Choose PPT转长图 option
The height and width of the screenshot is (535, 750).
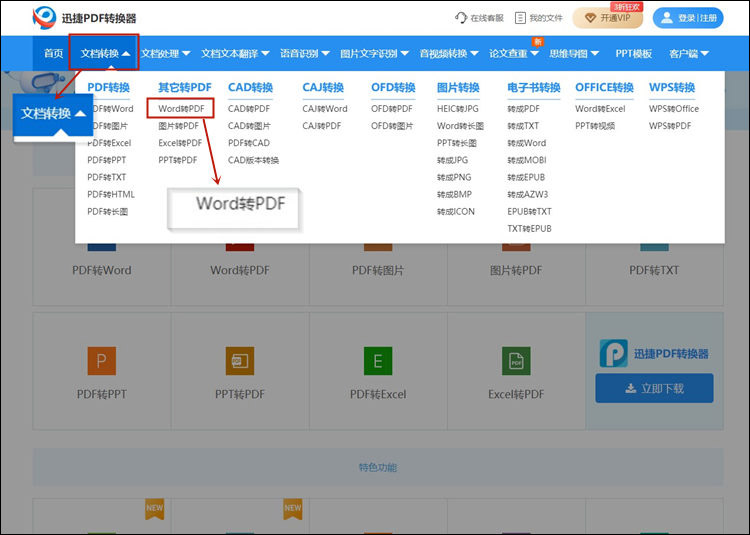(457, 143)
